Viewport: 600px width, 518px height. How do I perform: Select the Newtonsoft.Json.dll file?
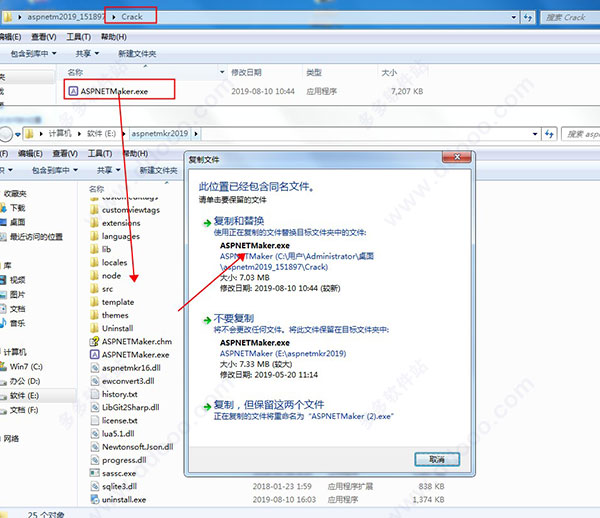point(132,447)
